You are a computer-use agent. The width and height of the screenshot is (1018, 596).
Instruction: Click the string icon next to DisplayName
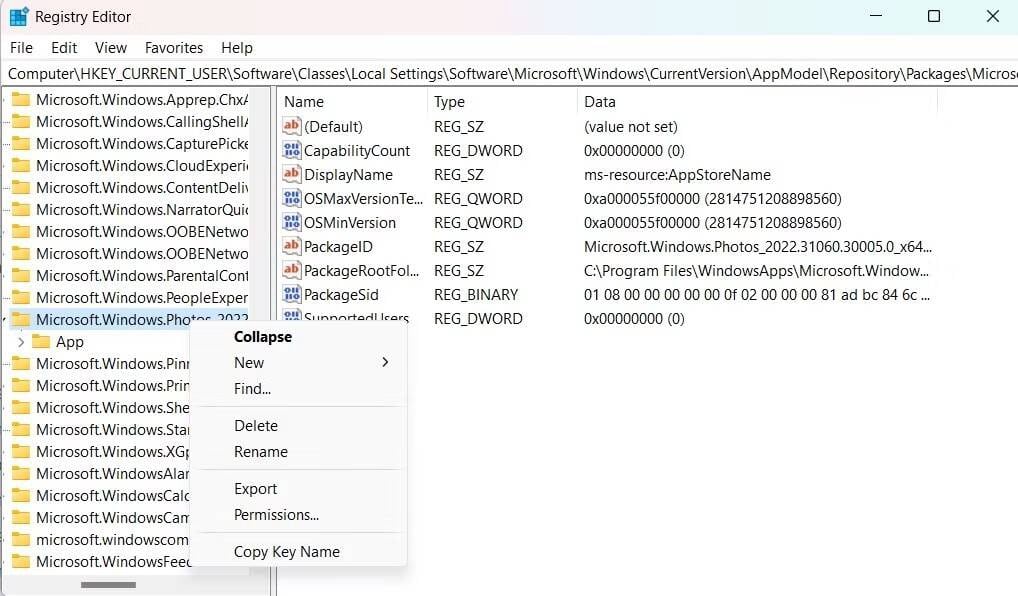click(290, 174)
